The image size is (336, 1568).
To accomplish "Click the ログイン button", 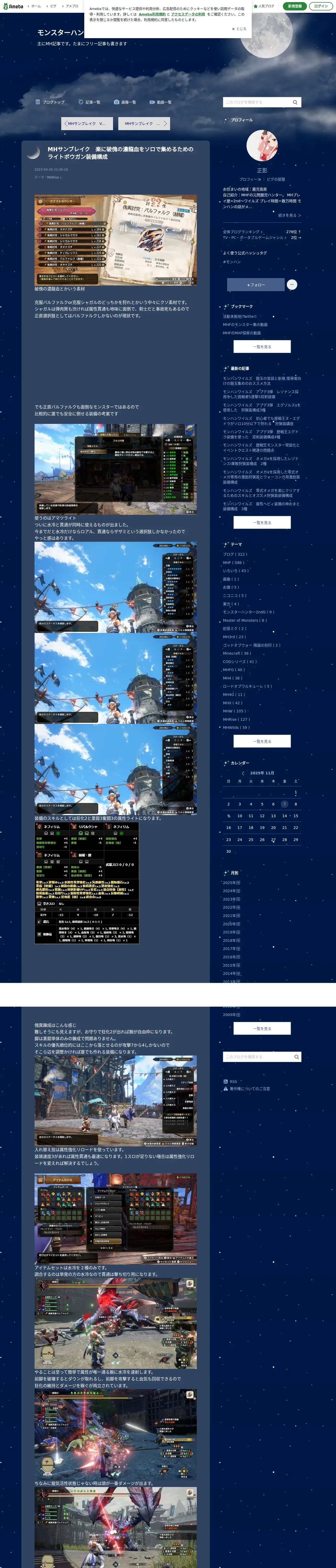I will coord(321,6).
